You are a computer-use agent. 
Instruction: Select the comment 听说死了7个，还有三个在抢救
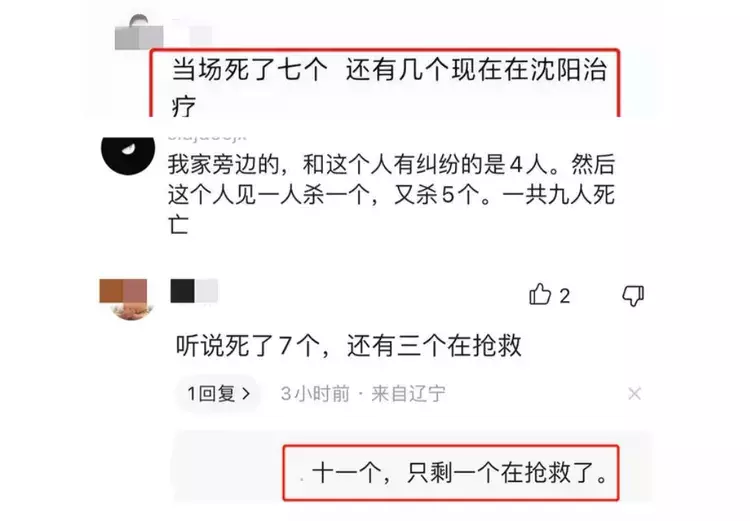point(348,345)
